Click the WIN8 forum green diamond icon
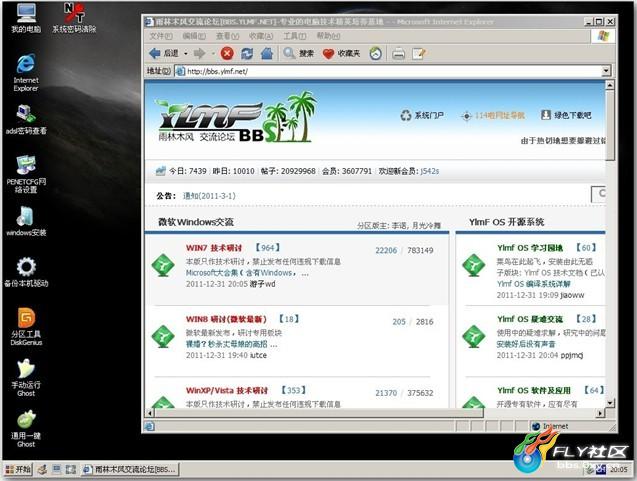Image resolution: width=637 pixels, height=481 pixels. [x=163, y=336]
